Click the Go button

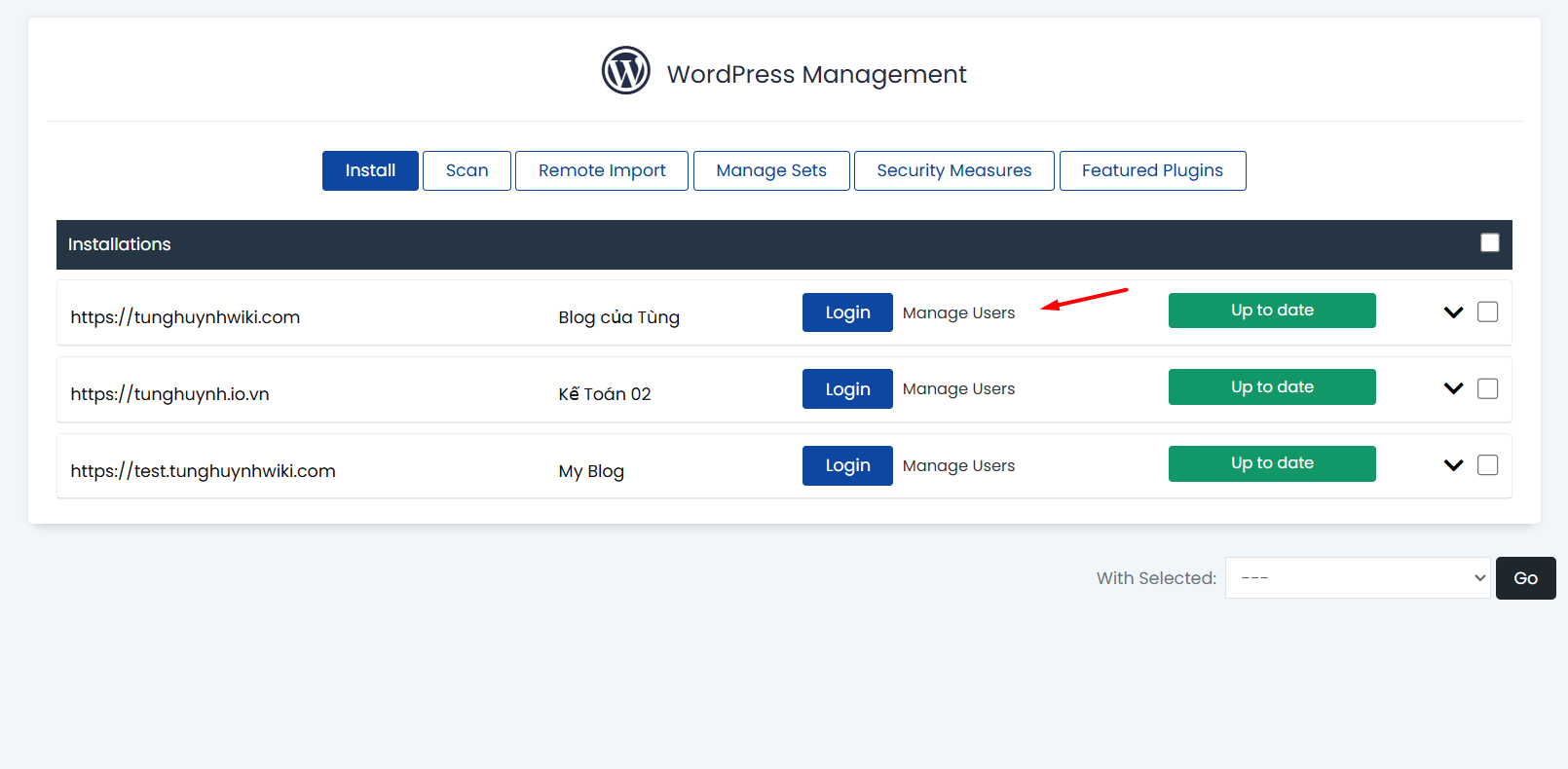point(1525,578)
